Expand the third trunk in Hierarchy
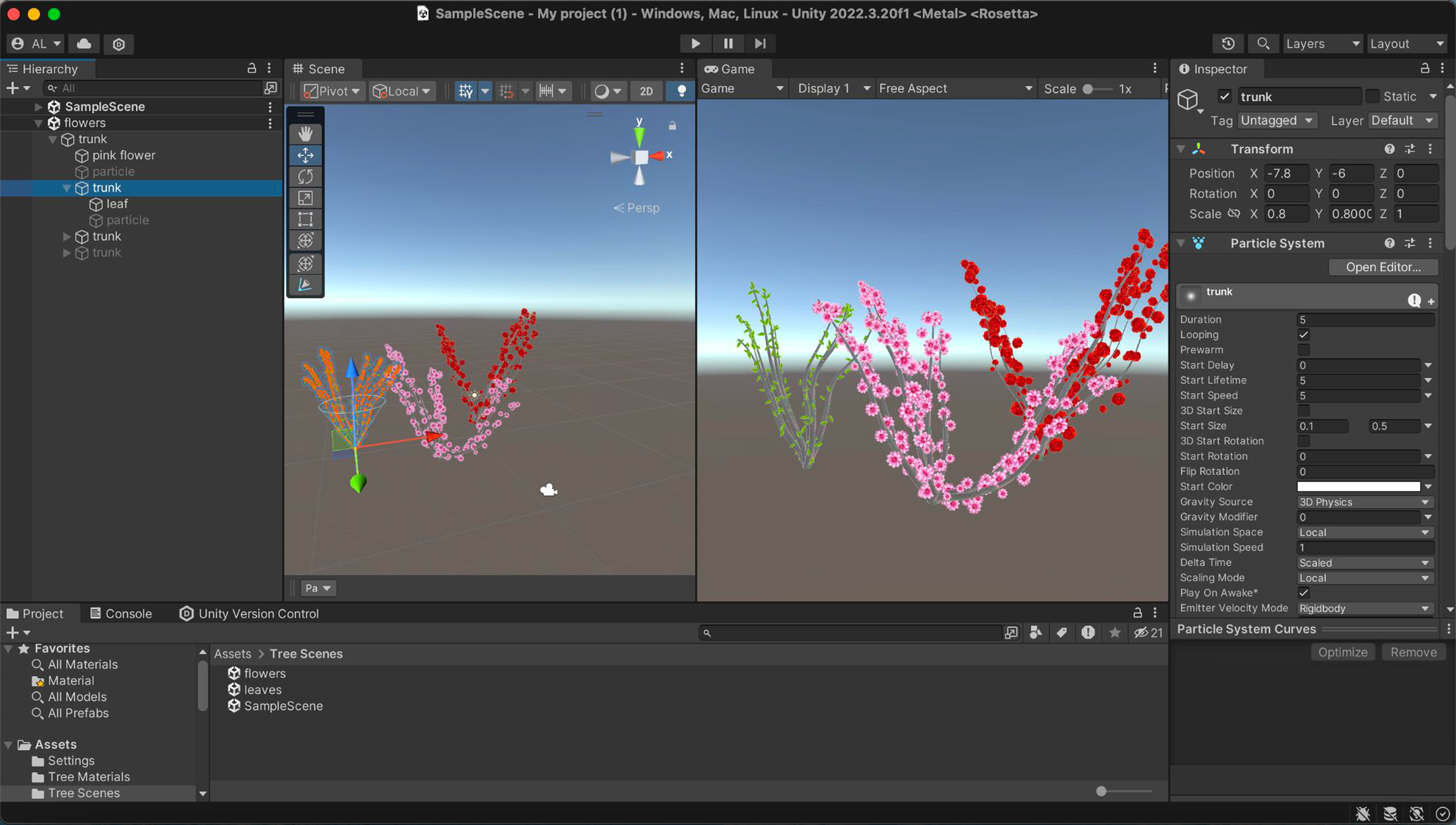This screenshot has height=825, width=1456. pyautogui.click(x=67, y=236)
